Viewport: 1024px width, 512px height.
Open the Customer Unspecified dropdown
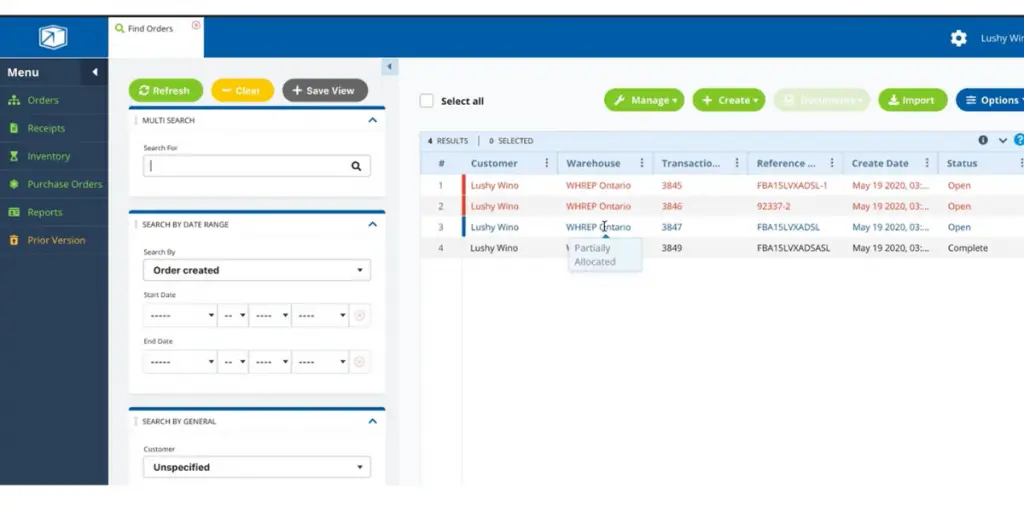[x=257, y=467]
